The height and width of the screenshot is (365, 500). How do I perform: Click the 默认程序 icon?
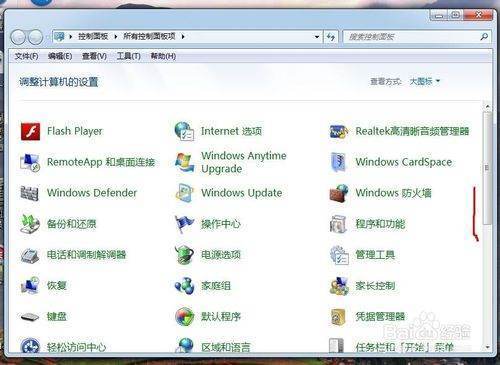pyautogui.click(x=184, y=317)
